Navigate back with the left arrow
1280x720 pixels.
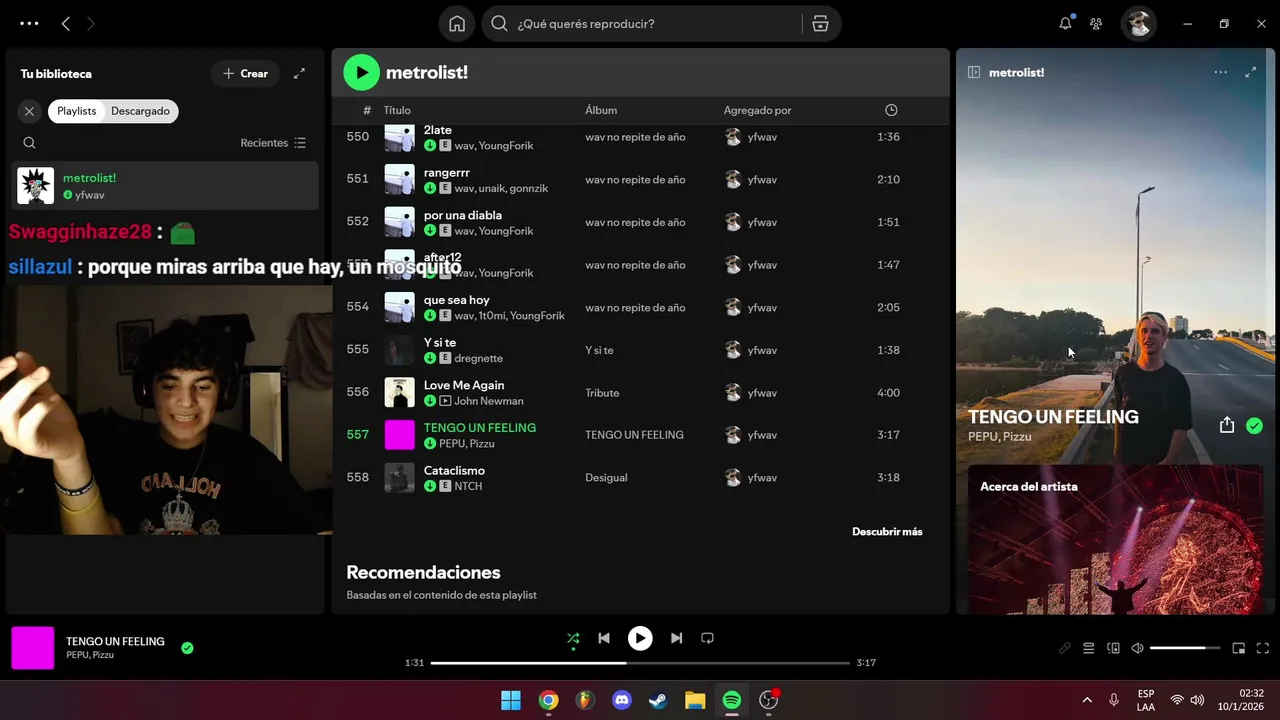(x=66, y=23)
